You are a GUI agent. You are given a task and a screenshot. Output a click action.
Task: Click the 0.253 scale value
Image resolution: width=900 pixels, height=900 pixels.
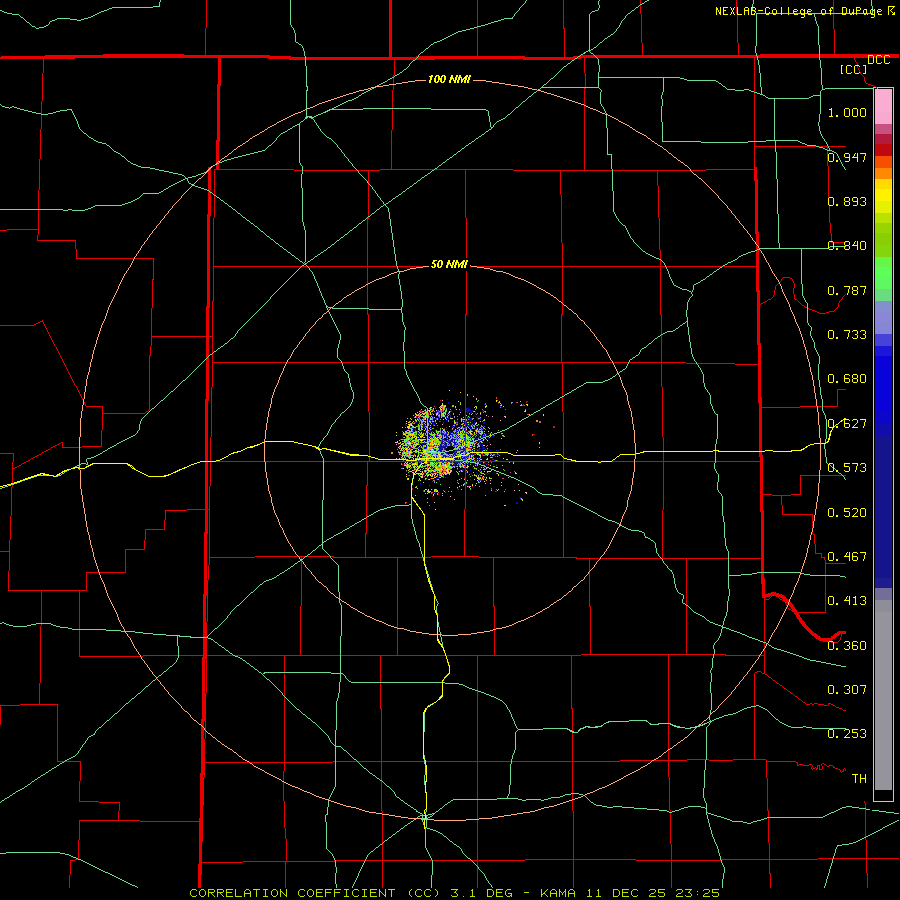(x=847, y=734)
